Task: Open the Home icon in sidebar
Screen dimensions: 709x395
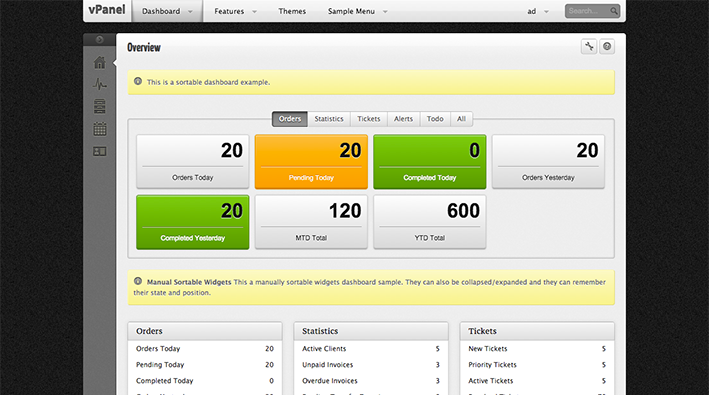Action: click(x=99, y=62)
